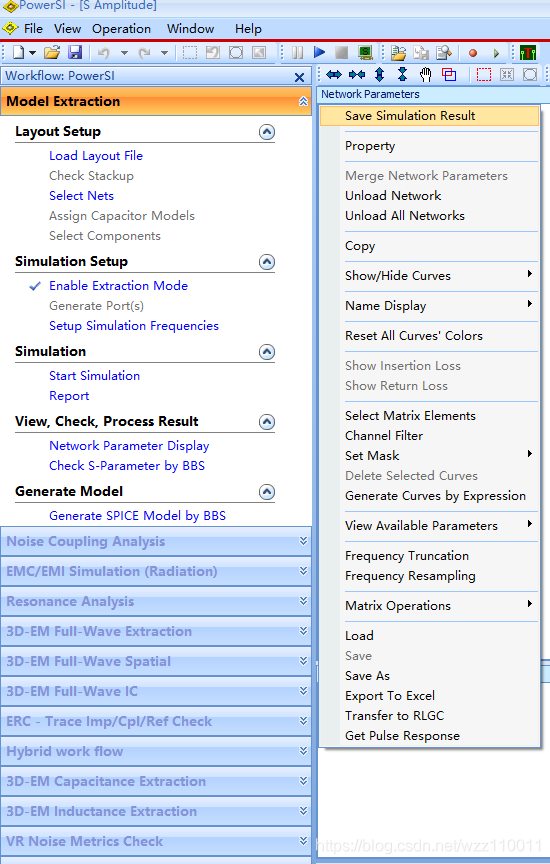The image size is (550, 864).
Task: Open the View menu
Action: click(x=67, y=29)
